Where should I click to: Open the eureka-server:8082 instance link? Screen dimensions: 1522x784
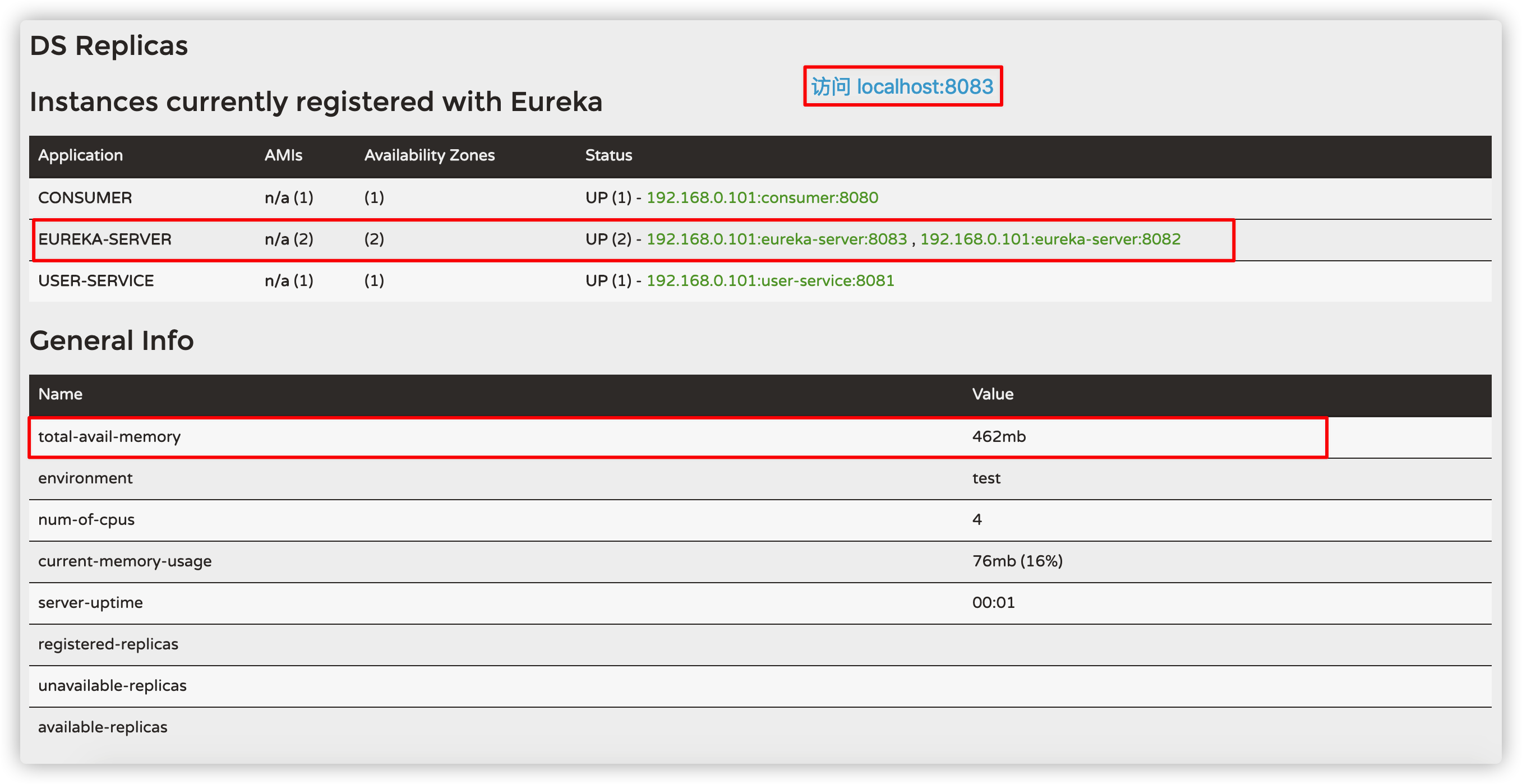(x=1050, y=239)
